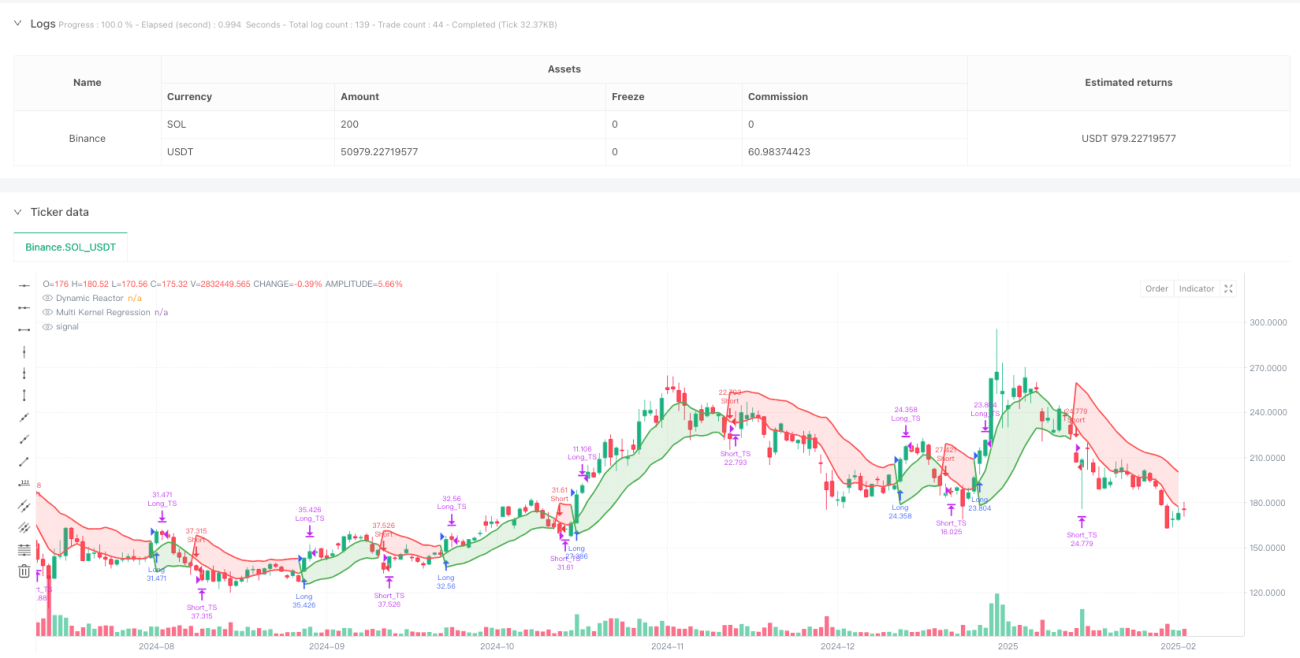Hide the Dynamic Reactor indicator

click(x=46, y=298)
